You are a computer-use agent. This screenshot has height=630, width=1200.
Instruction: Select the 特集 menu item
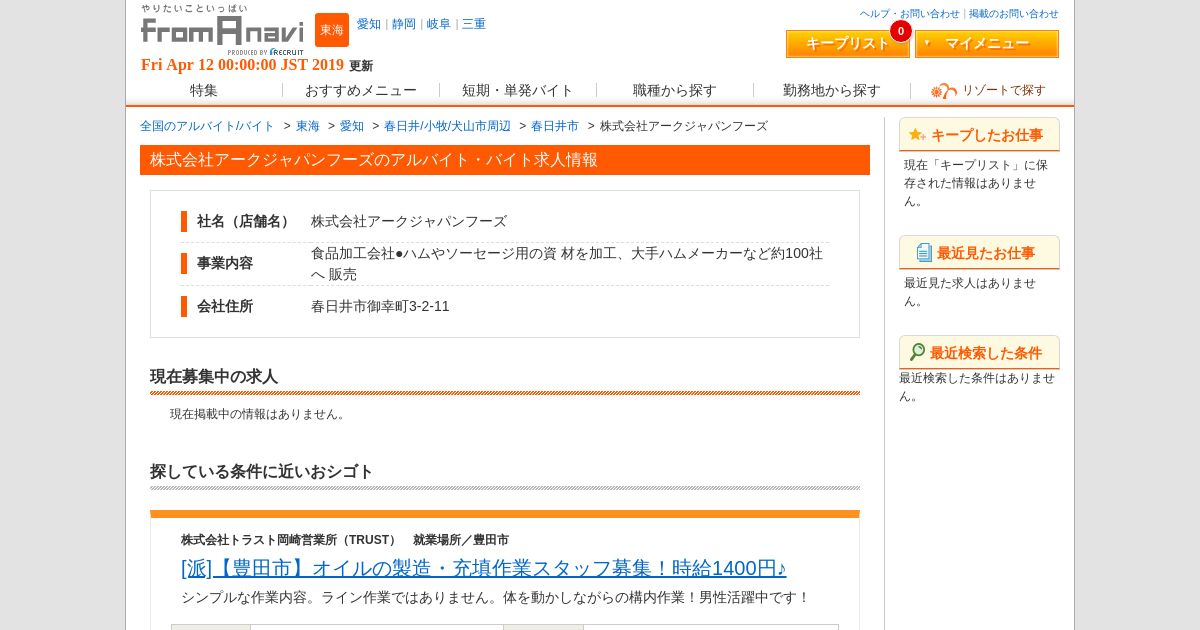coord(204,90)
